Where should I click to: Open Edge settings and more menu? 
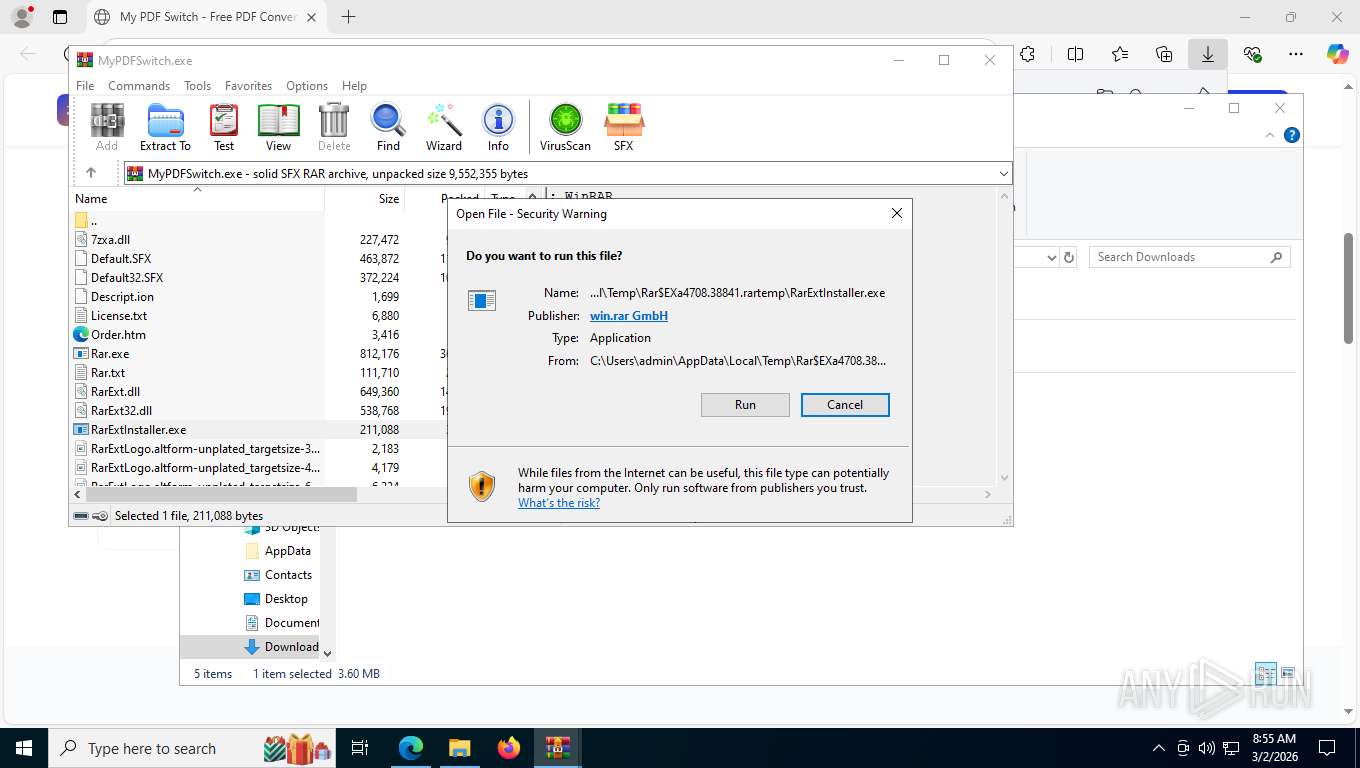1296,54
